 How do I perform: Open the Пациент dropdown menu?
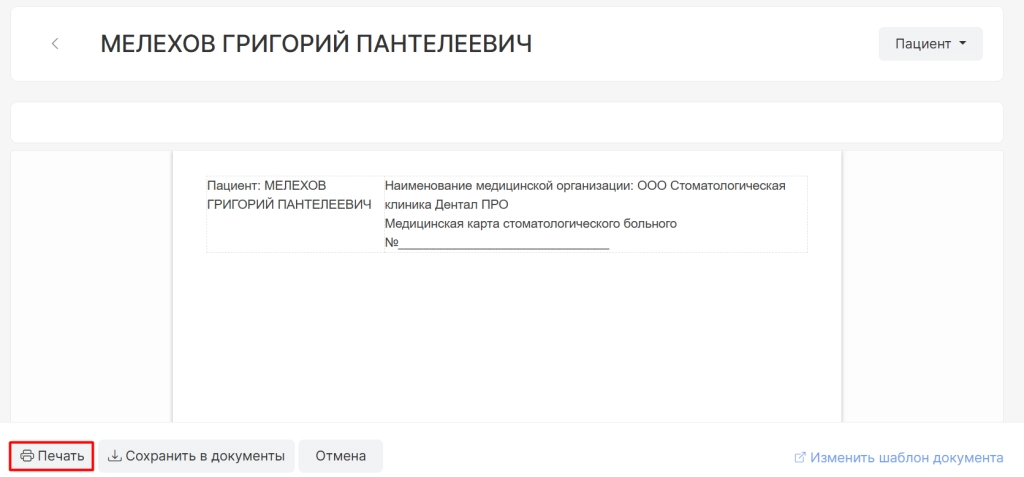(x=929, y=44)
